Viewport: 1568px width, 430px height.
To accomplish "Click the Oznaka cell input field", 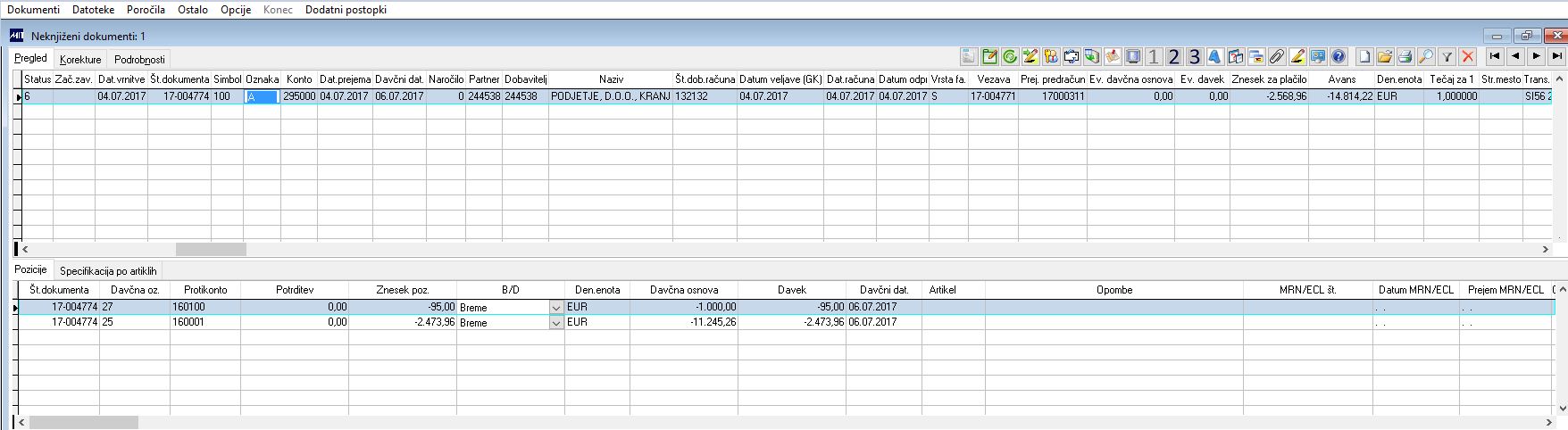I will (x=262, y=96).
